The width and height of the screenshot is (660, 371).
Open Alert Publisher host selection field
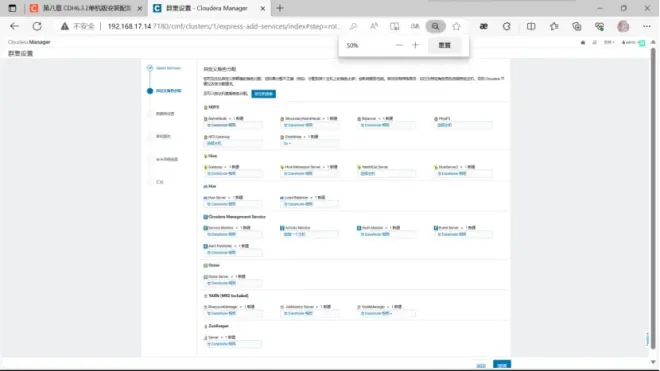233,253
